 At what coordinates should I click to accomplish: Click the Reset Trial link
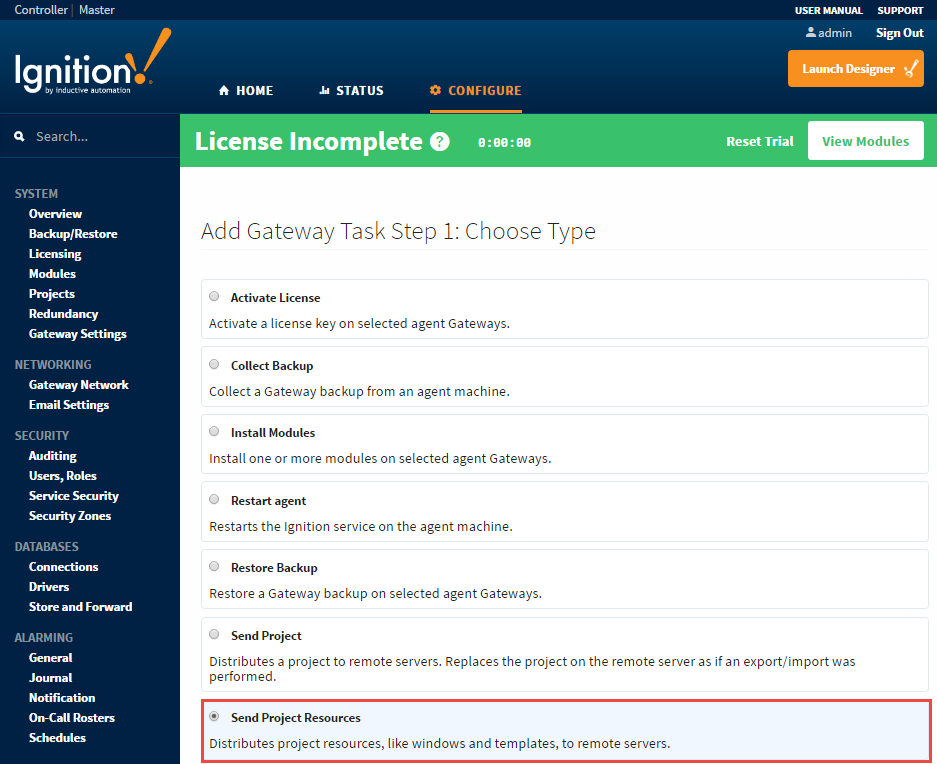(x=759, y=141)
